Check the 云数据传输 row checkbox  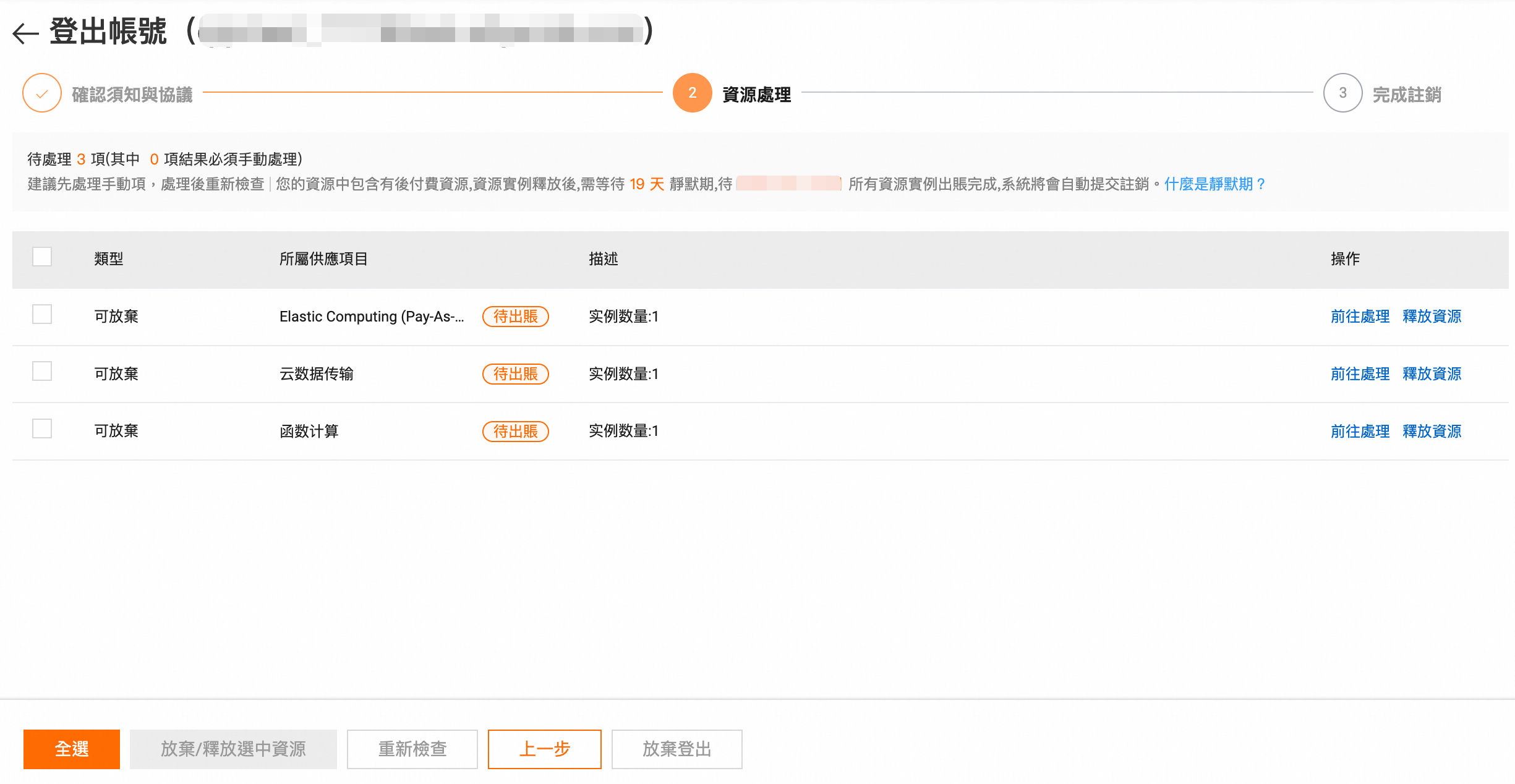coord(42,371)
